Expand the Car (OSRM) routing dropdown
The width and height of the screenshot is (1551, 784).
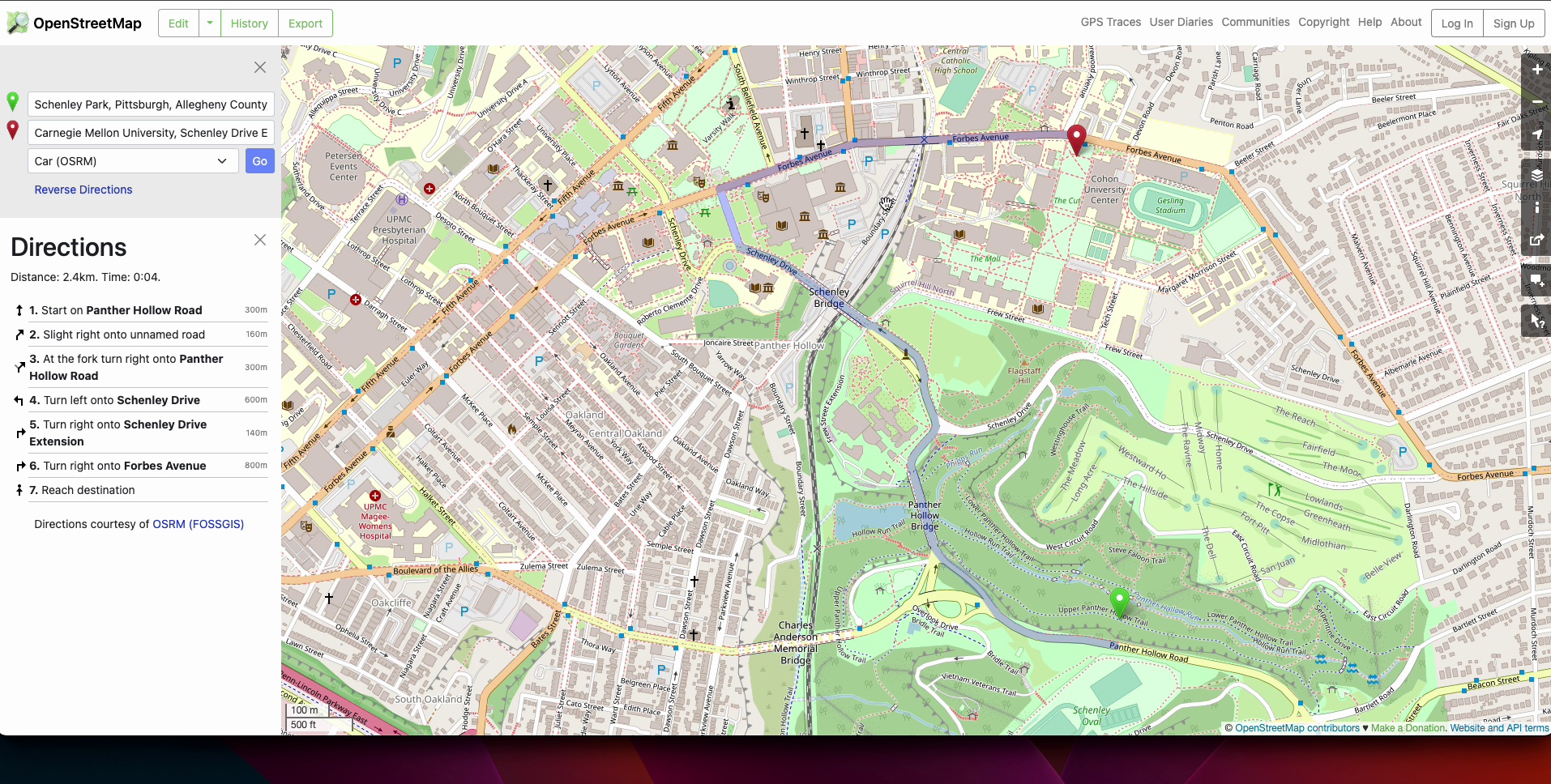pyautogui.click(x=134, y=161)
